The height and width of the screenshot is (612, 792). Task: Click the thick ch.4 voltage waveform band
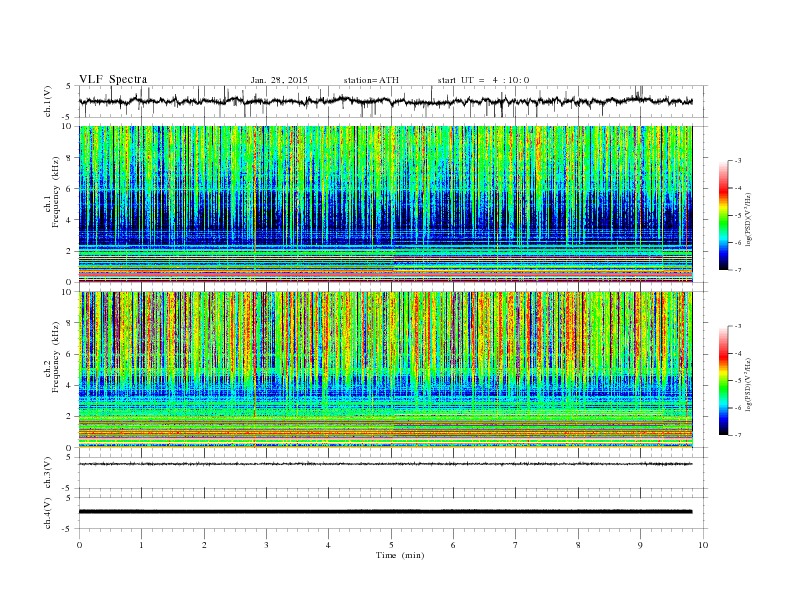pyautogui.click(x=385, y=512)
